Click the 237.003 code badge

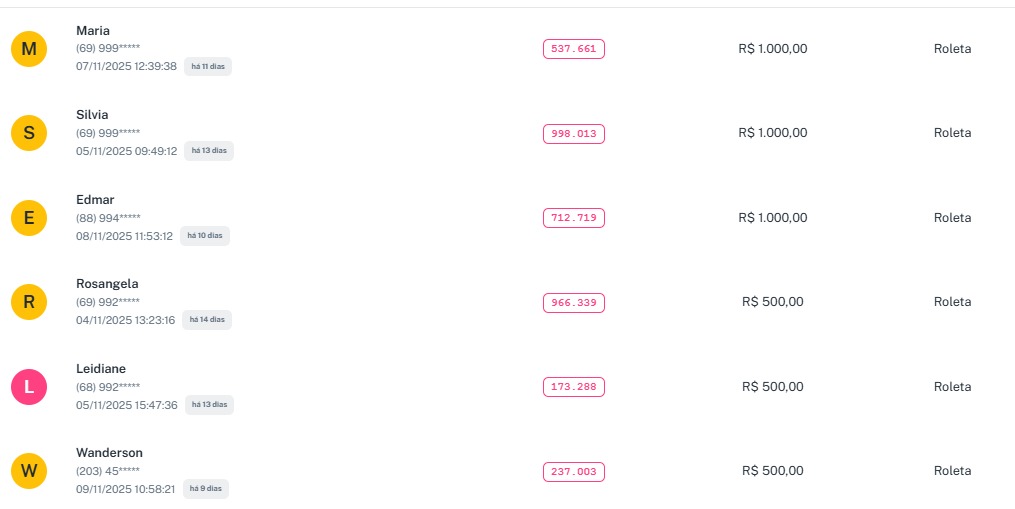tap(573, 471)
